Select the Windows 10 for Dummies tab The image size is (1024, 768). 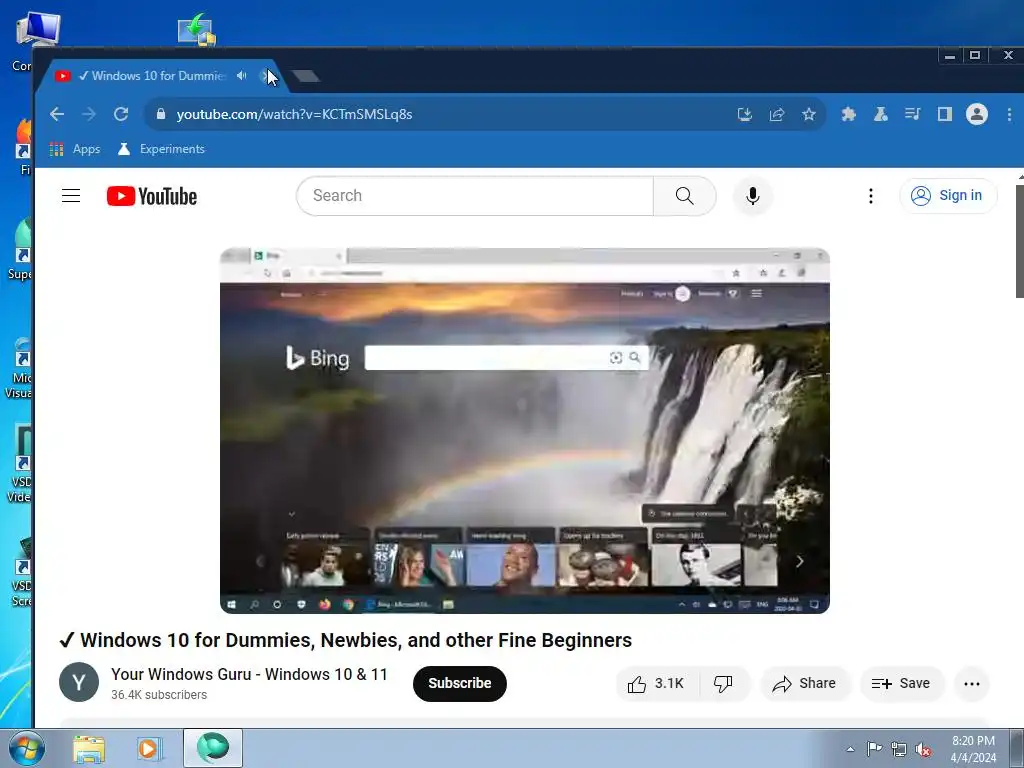coord(158,76)
